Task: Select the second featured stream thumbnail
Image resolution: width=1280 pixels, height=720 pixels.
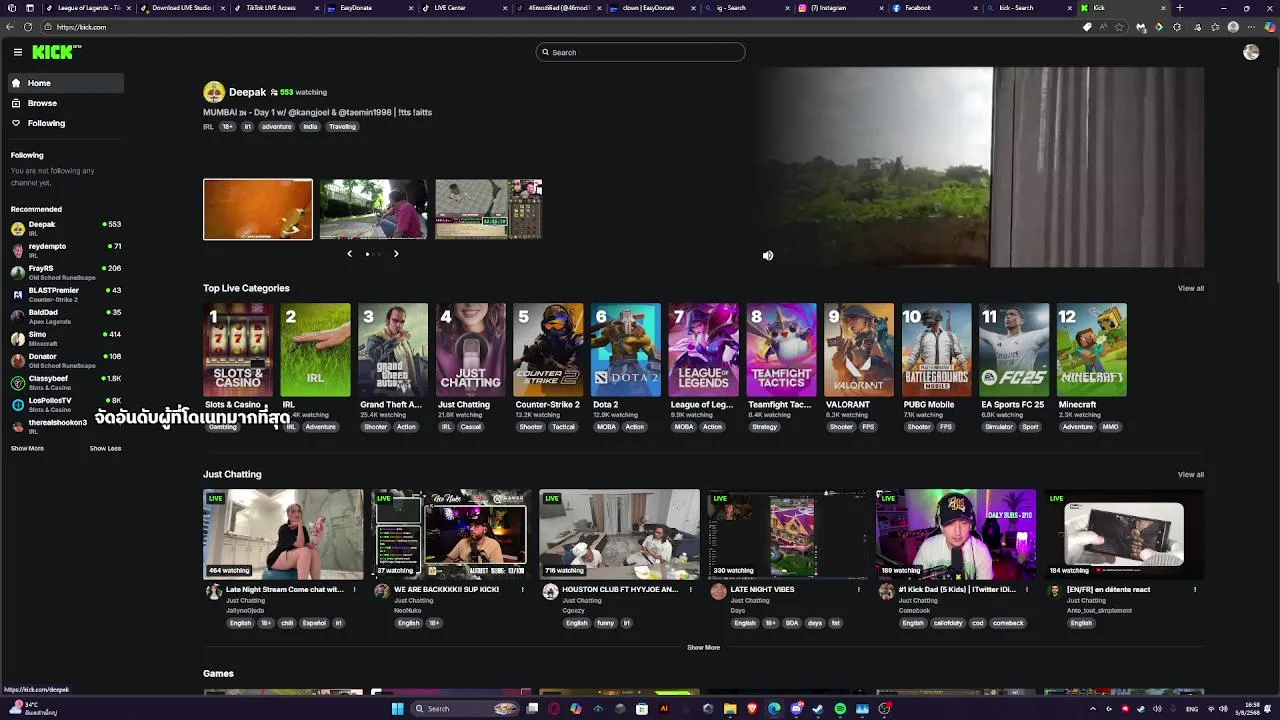Action: click(373, 210)
